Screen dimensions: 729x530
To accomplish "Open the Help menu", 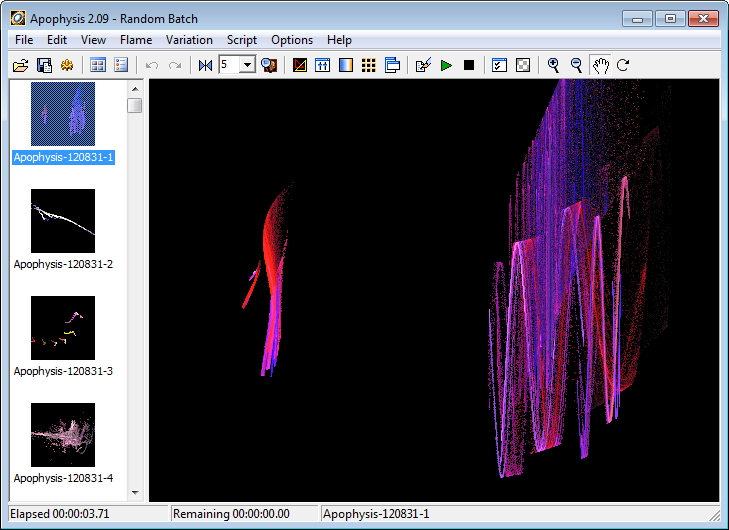I will pos(339,40).
